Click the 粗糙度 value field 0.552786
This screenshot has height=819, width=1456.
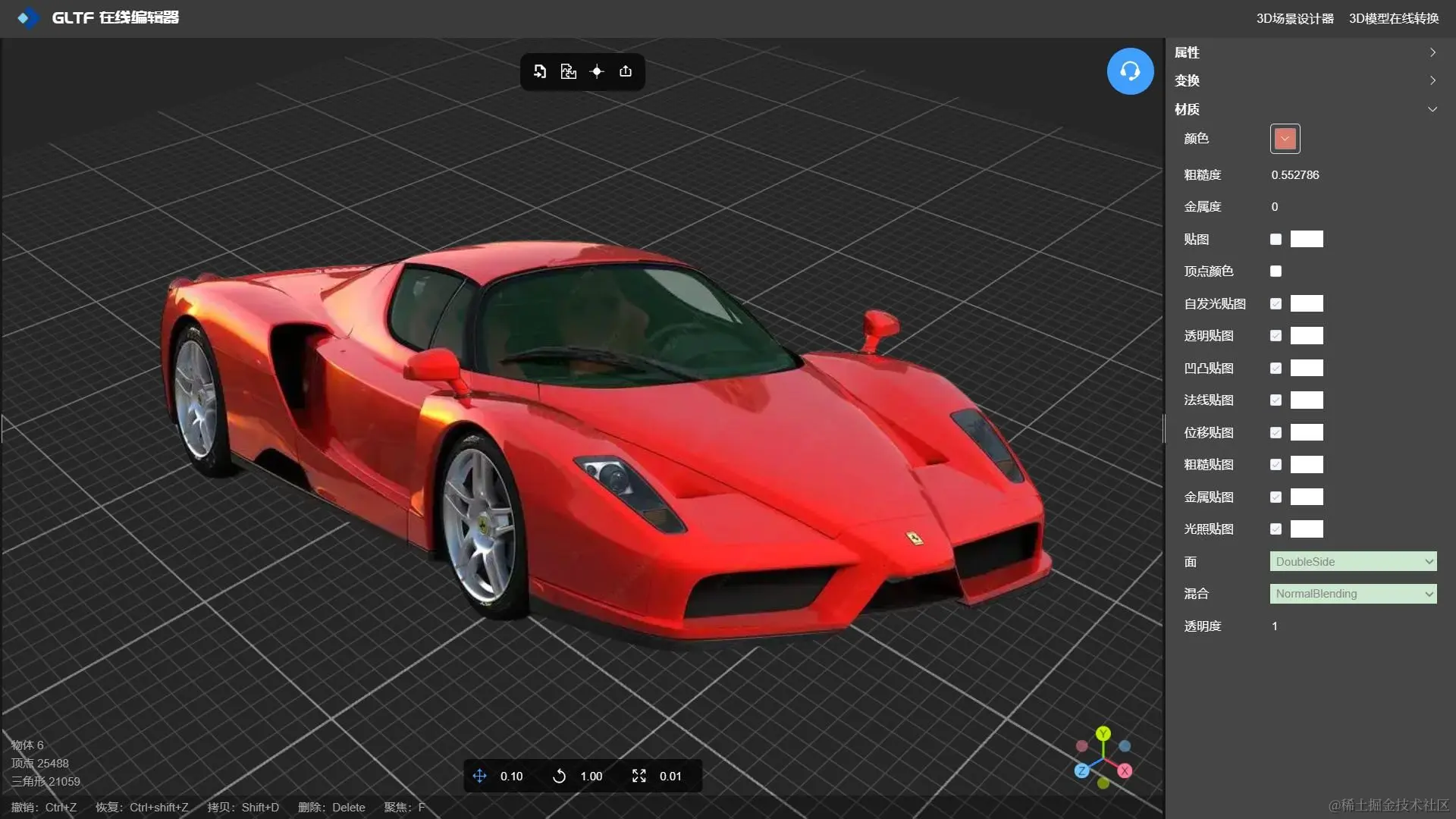point(1295,175)
